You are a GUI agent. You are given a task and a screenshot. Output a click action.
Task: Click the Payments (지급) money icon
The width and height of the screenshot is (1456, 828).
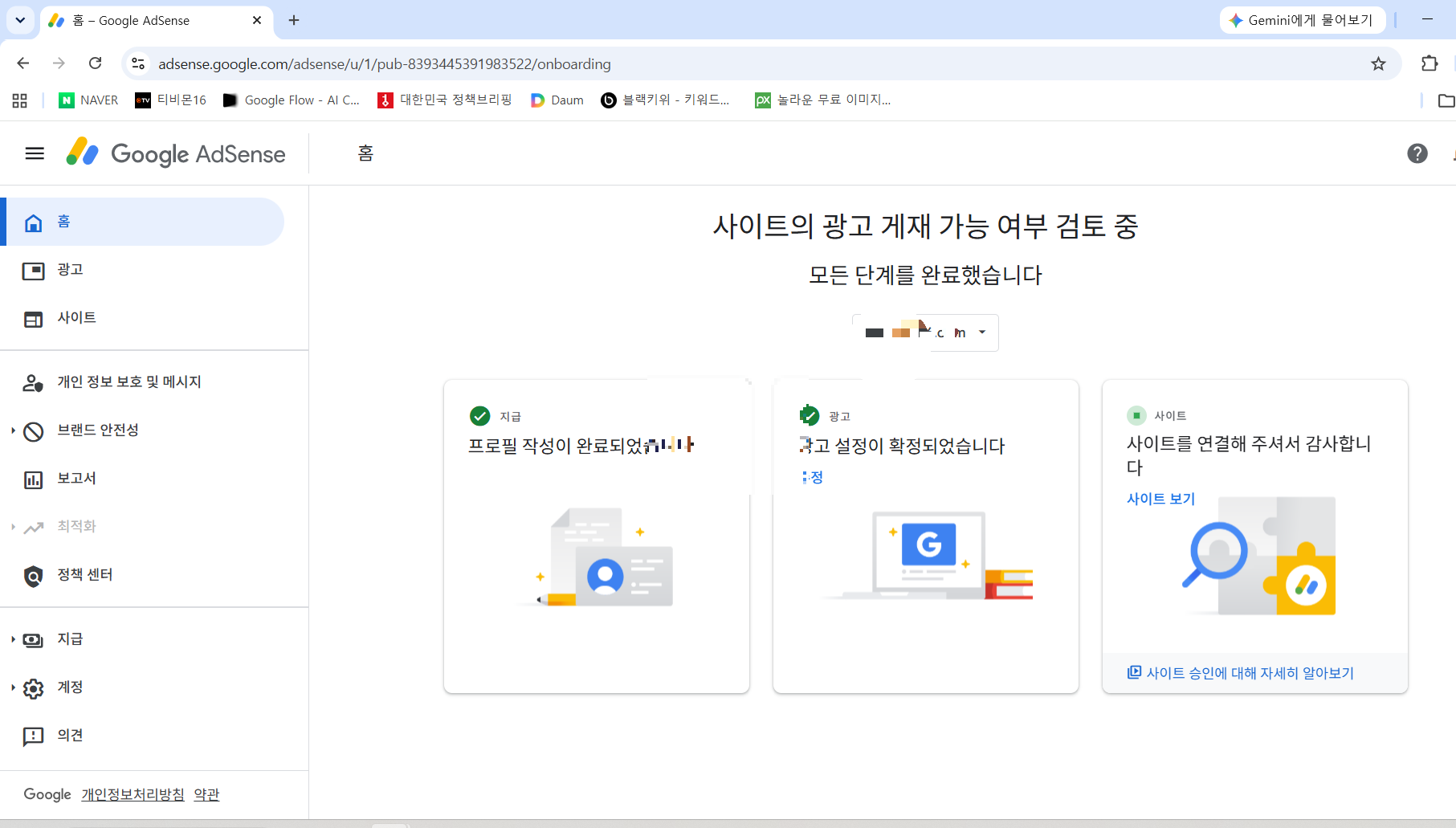[33, 640]
